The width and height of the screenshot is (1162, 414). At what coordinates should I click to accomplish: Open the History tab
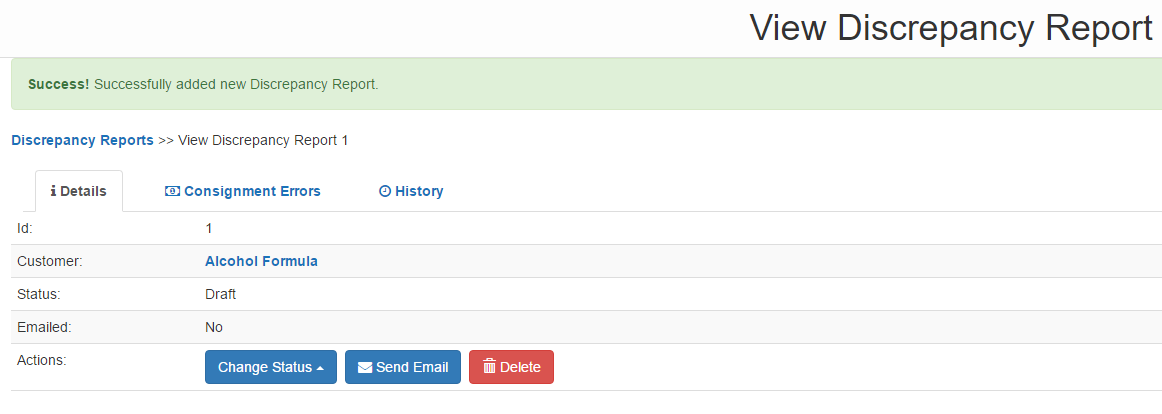[x=419, y=191]
